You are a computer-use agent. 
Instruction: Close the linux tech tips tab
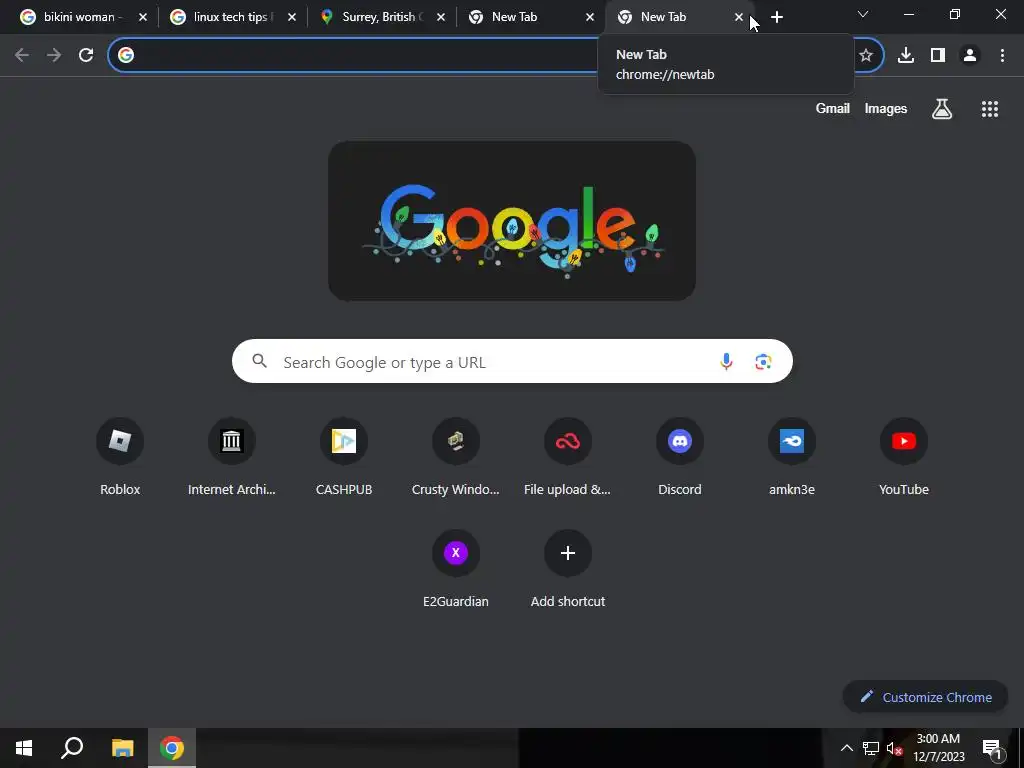coord(292,17)
